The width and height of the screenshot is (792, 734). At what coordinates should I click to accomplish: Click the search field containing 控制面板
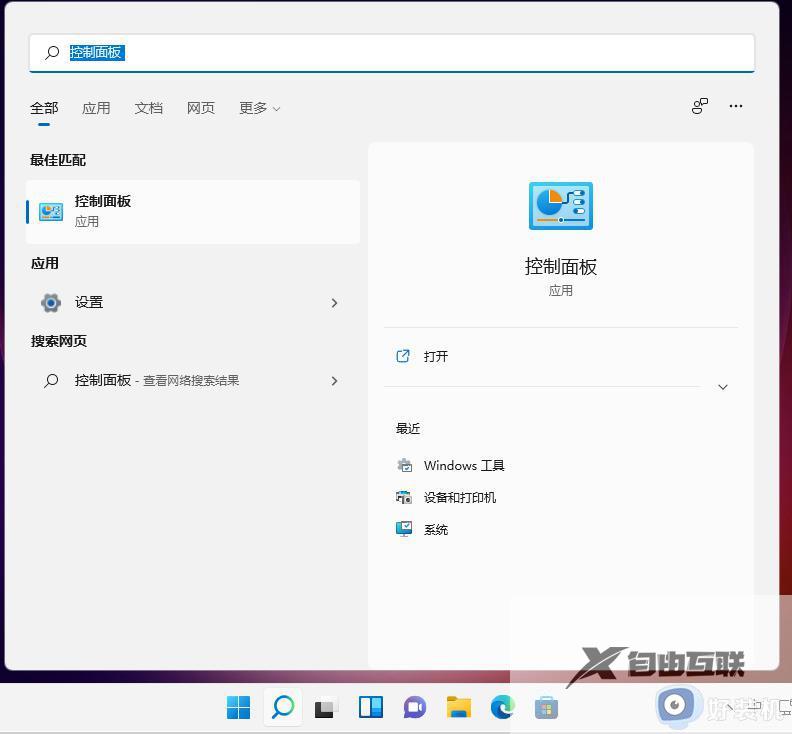391,53
